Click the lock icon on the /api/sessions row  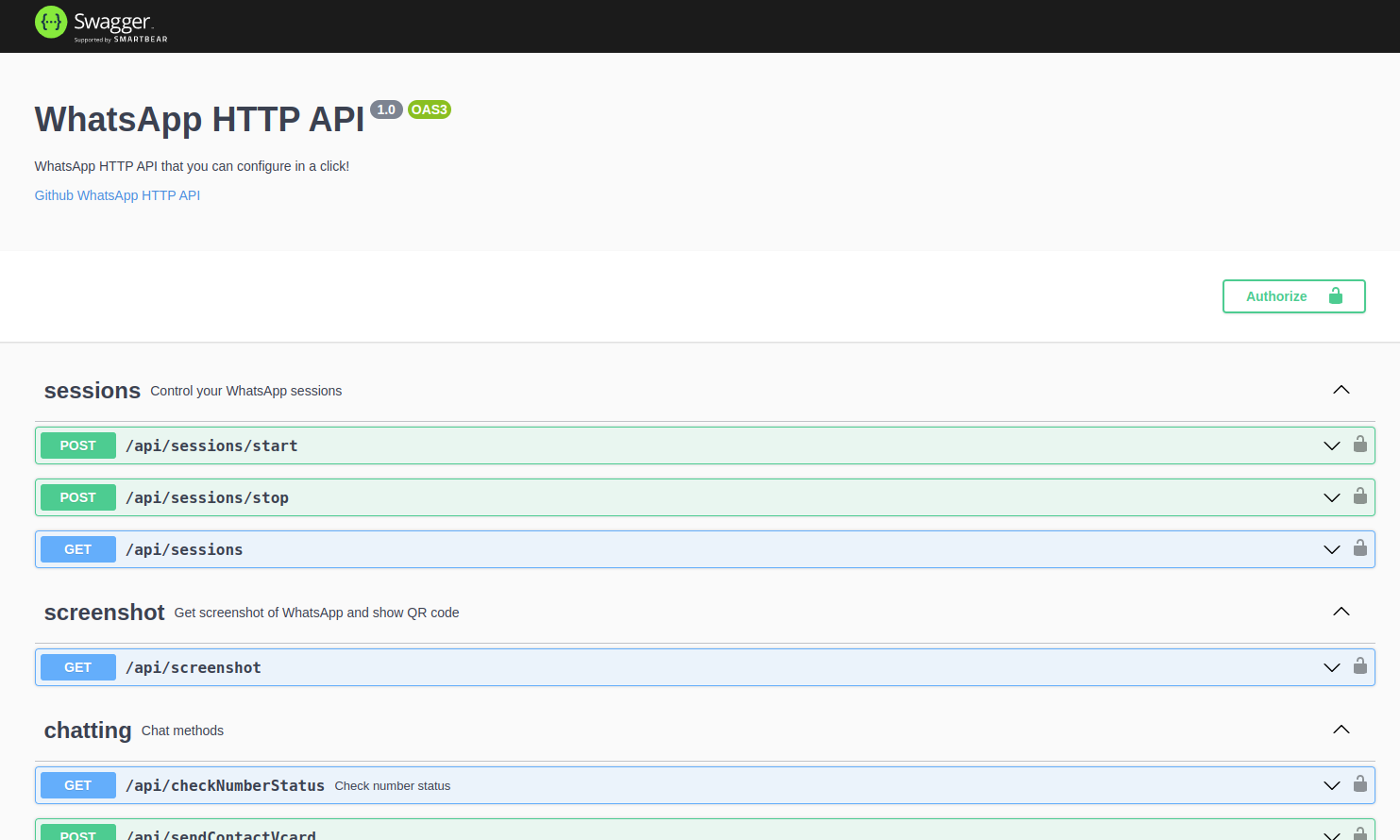(1360, 548)
